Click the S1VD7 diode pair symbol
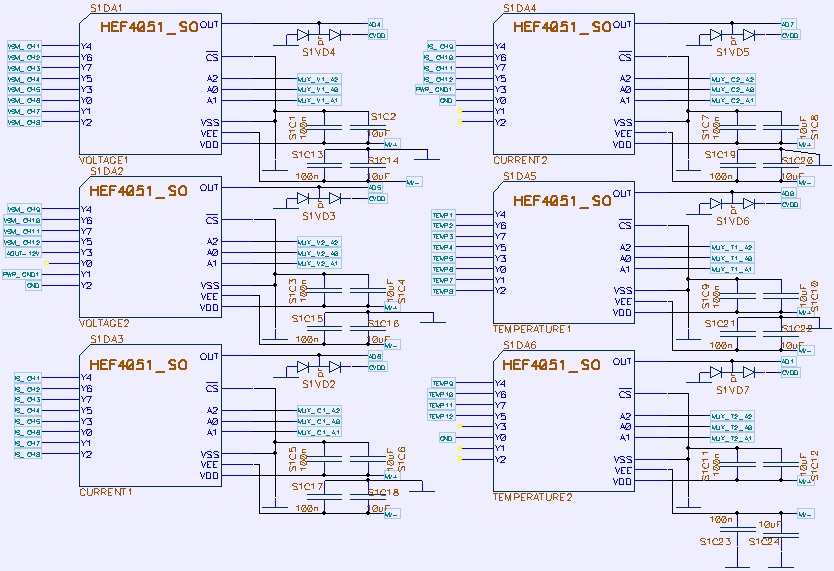Viewport: 834px width, 571px height. (732, 373)
